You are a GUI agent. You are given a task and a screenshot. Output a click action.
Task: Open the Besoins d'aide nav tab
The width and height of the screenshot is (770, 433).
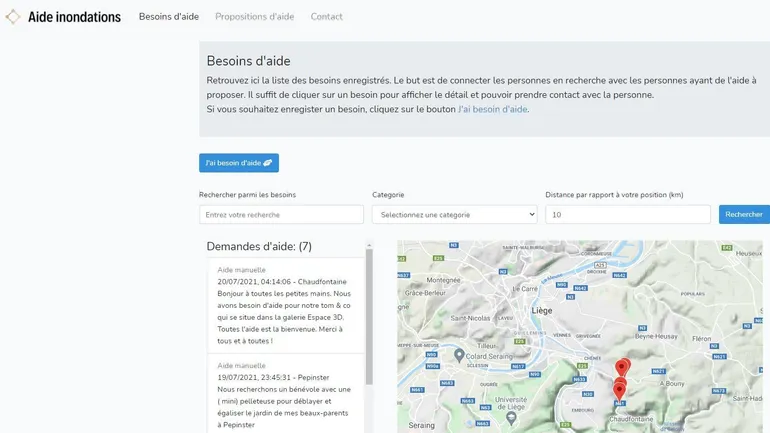pos(168,17)
